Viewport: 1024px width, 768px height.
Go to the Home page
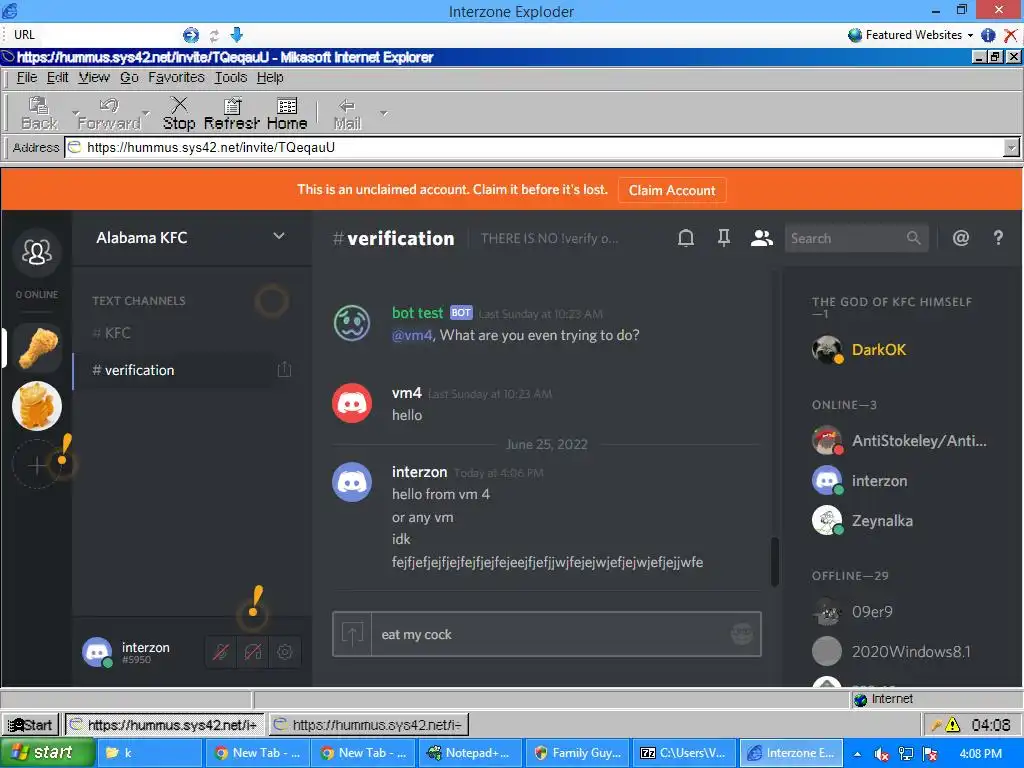click(287, 114)
